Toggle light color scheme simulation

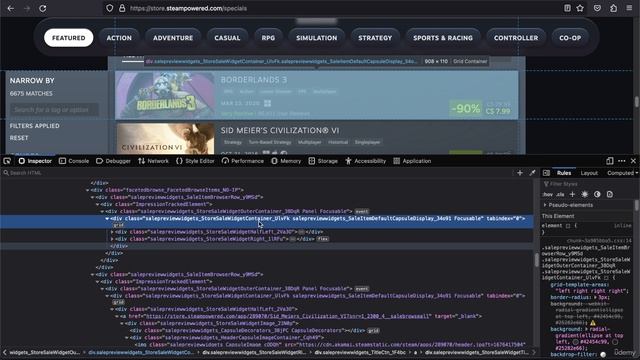(x=584, y=194)
